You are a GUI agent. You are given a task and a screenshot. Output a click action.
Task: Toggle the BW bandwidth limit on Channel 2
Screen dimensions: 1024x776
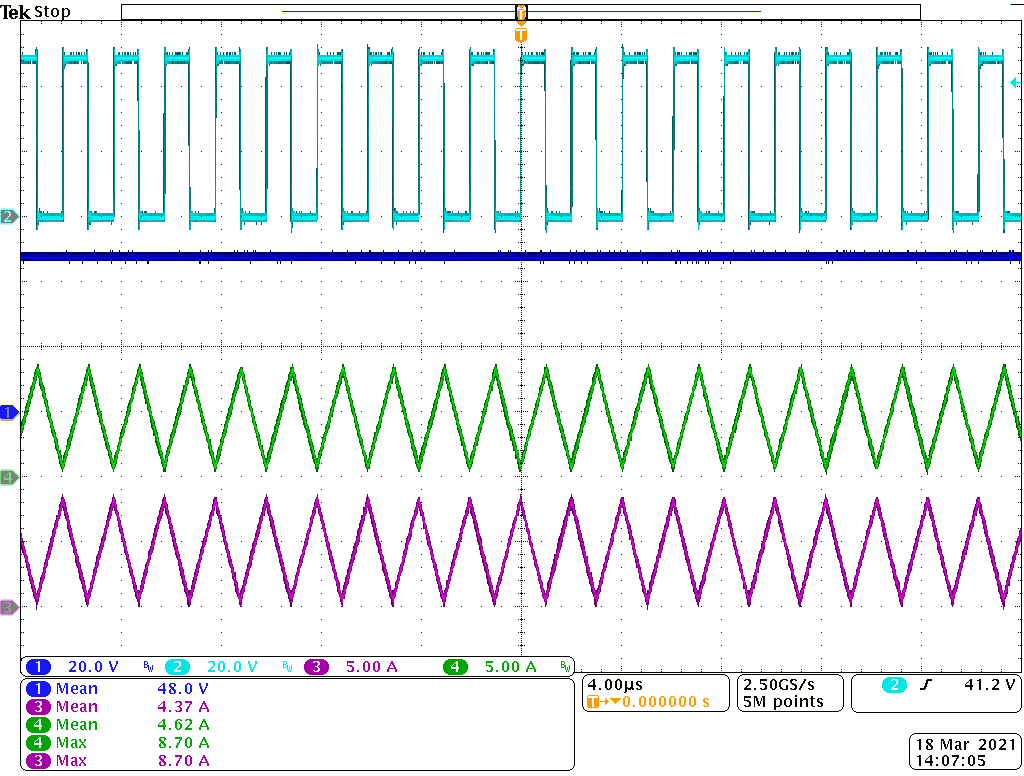(x=285, y=666)
